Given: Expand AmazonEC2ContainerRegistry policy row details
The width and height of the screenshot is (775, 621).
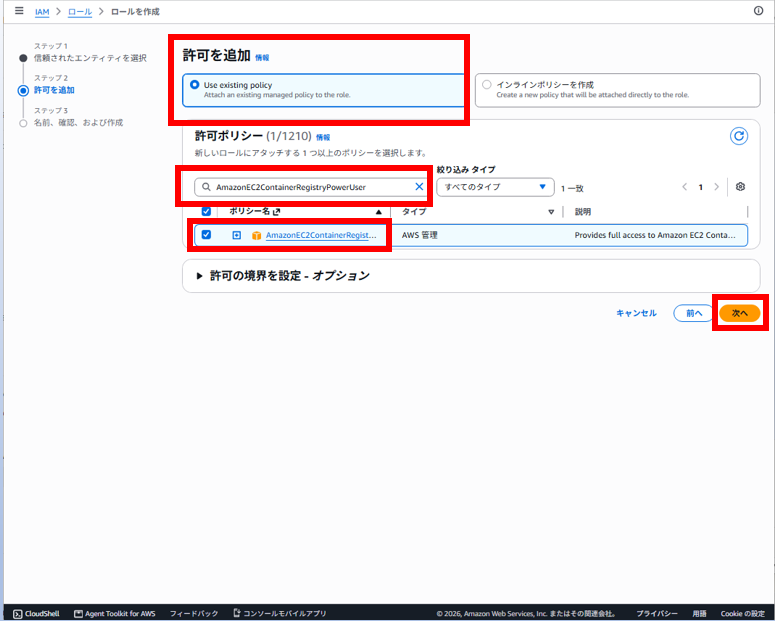Looking at the screenshot, I should coord(236,235).
